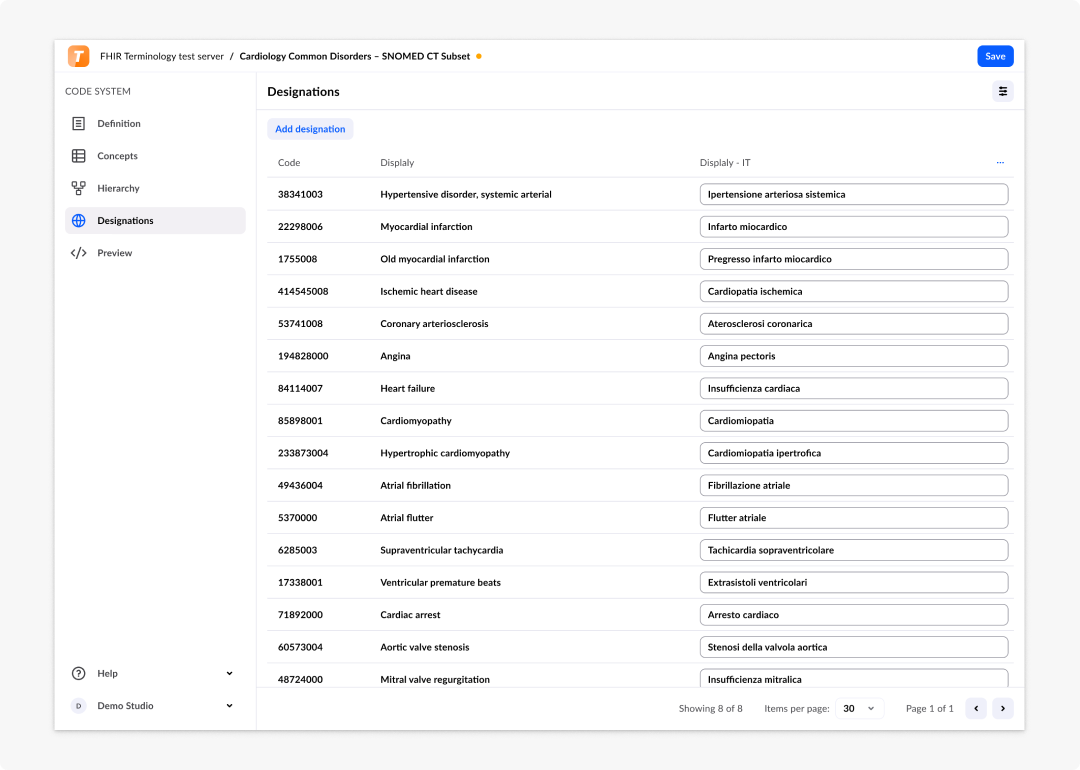Edit the Pregresso infarto miocardico field

(854, 259)
